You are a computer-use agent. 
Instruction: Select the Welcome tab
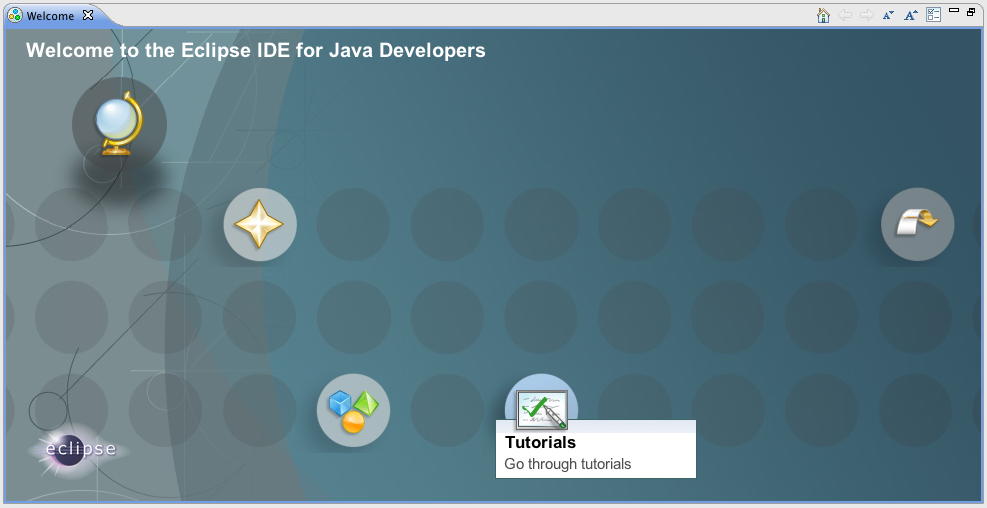(50, 16)
